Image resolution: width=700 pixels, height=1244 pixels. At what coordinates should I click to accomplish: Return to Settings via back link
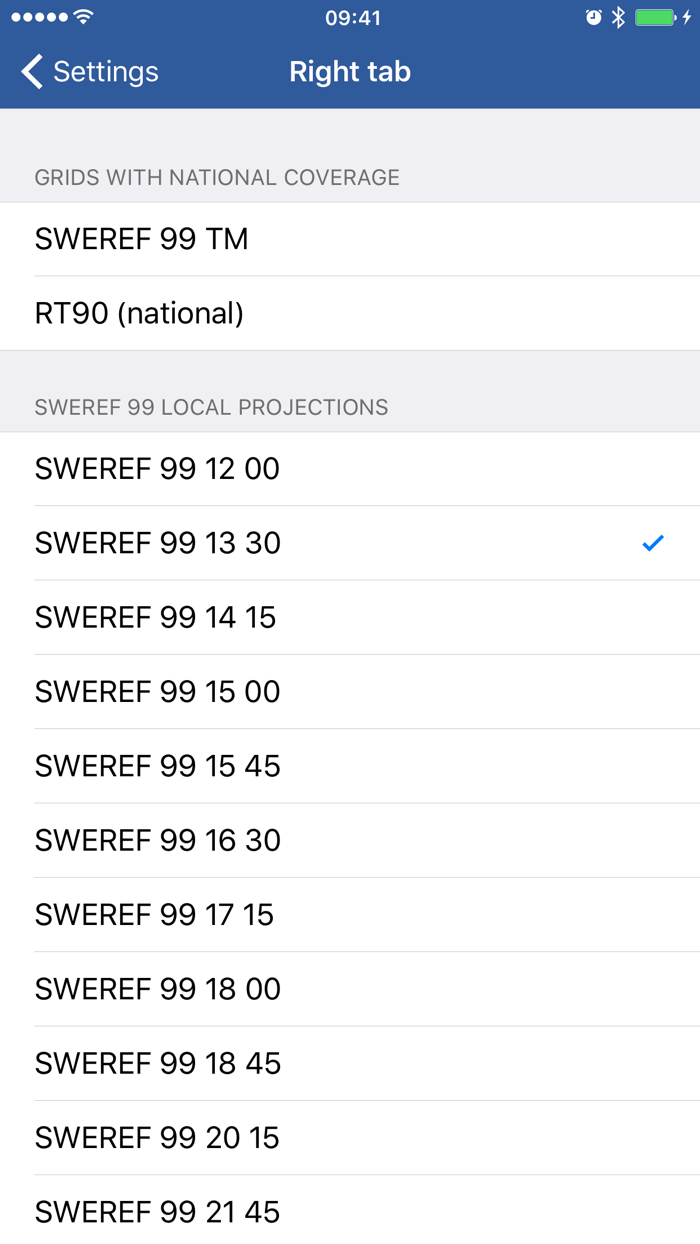click(104, 71)
